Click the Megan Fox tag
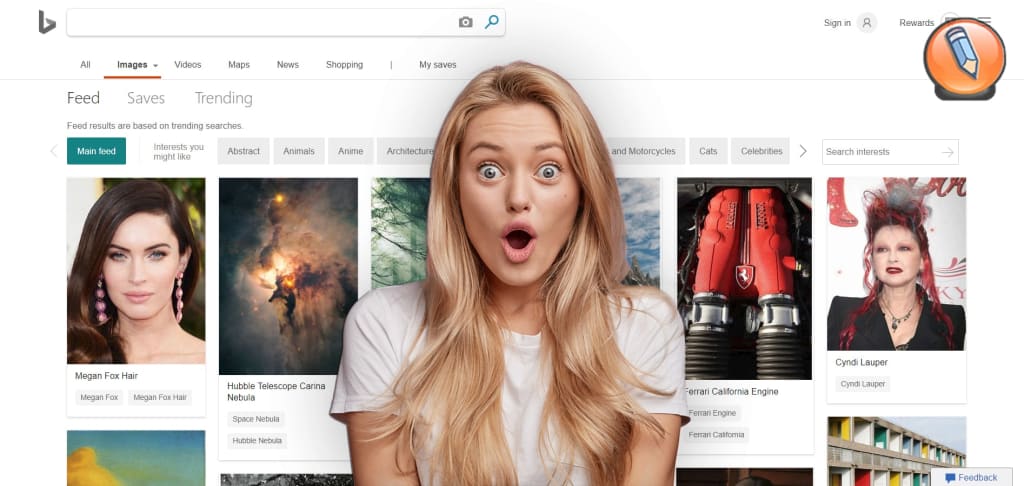The image size is (1024, 486). (99, 397)
